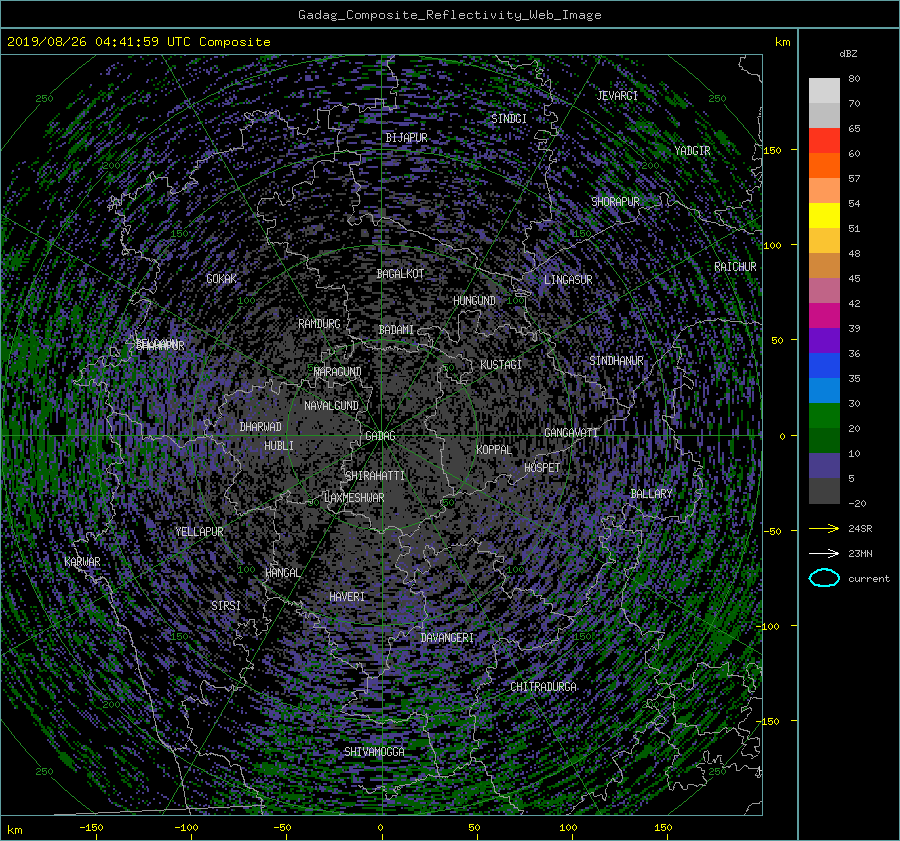This screenshot has height=841, width=900.
Task: Click the NARAGUND city label
Action: point(338,372)
